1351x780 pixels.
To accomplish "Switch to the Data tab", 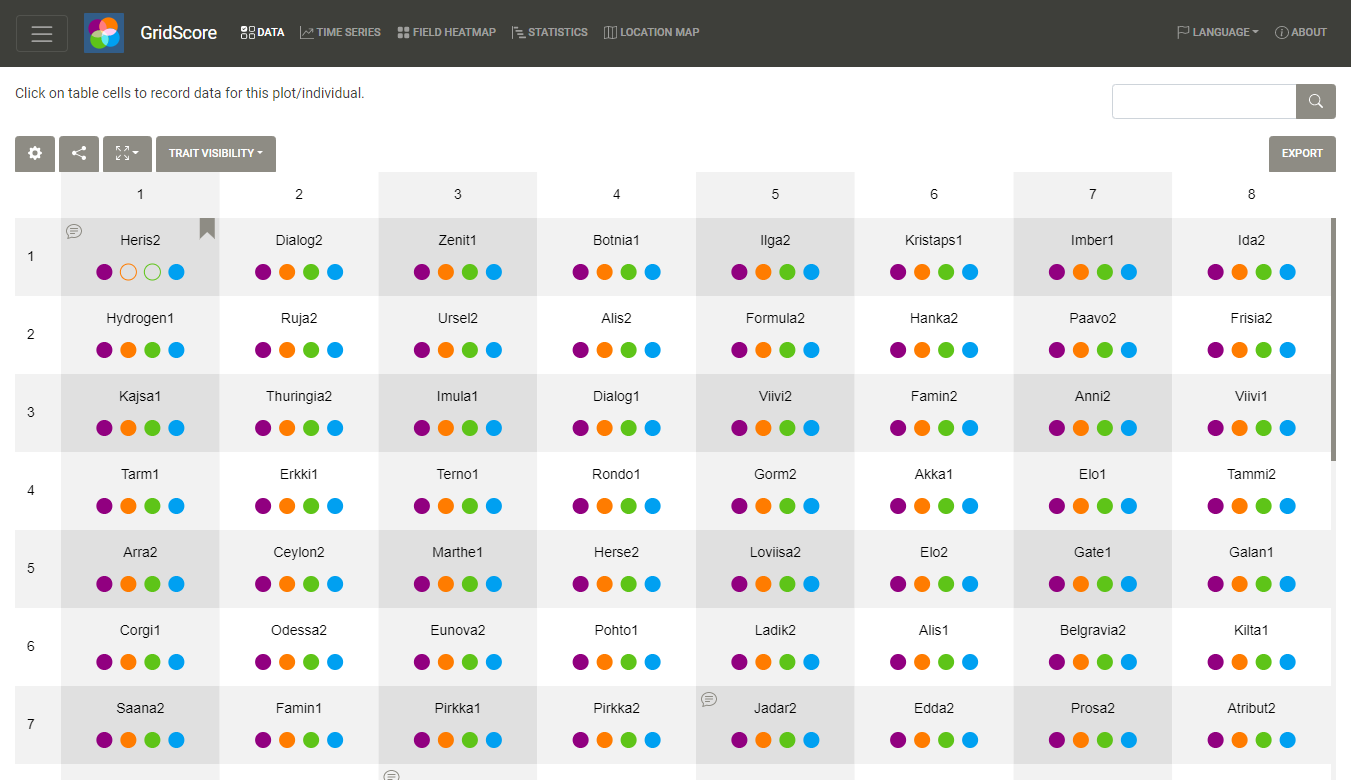I will pos(263,32).
